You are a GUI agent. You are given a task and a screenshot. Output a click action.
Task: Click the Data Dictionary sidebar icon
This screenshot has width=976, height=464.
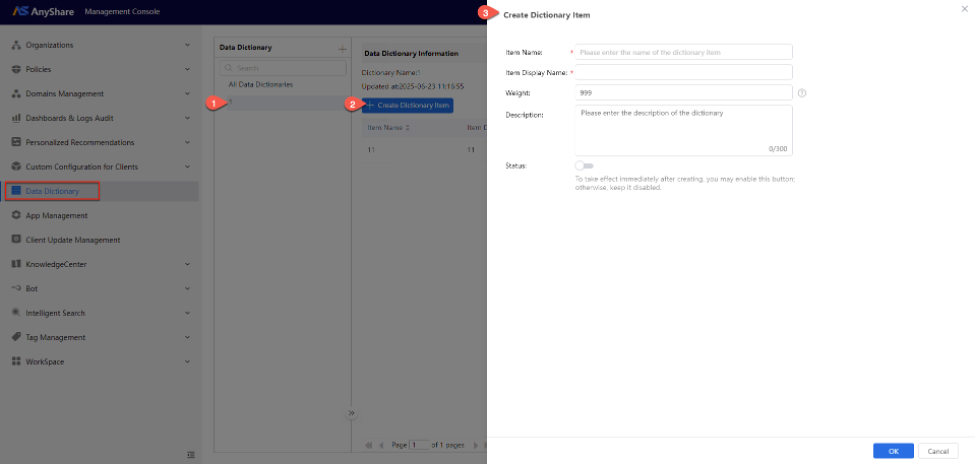tap(17, 191)
